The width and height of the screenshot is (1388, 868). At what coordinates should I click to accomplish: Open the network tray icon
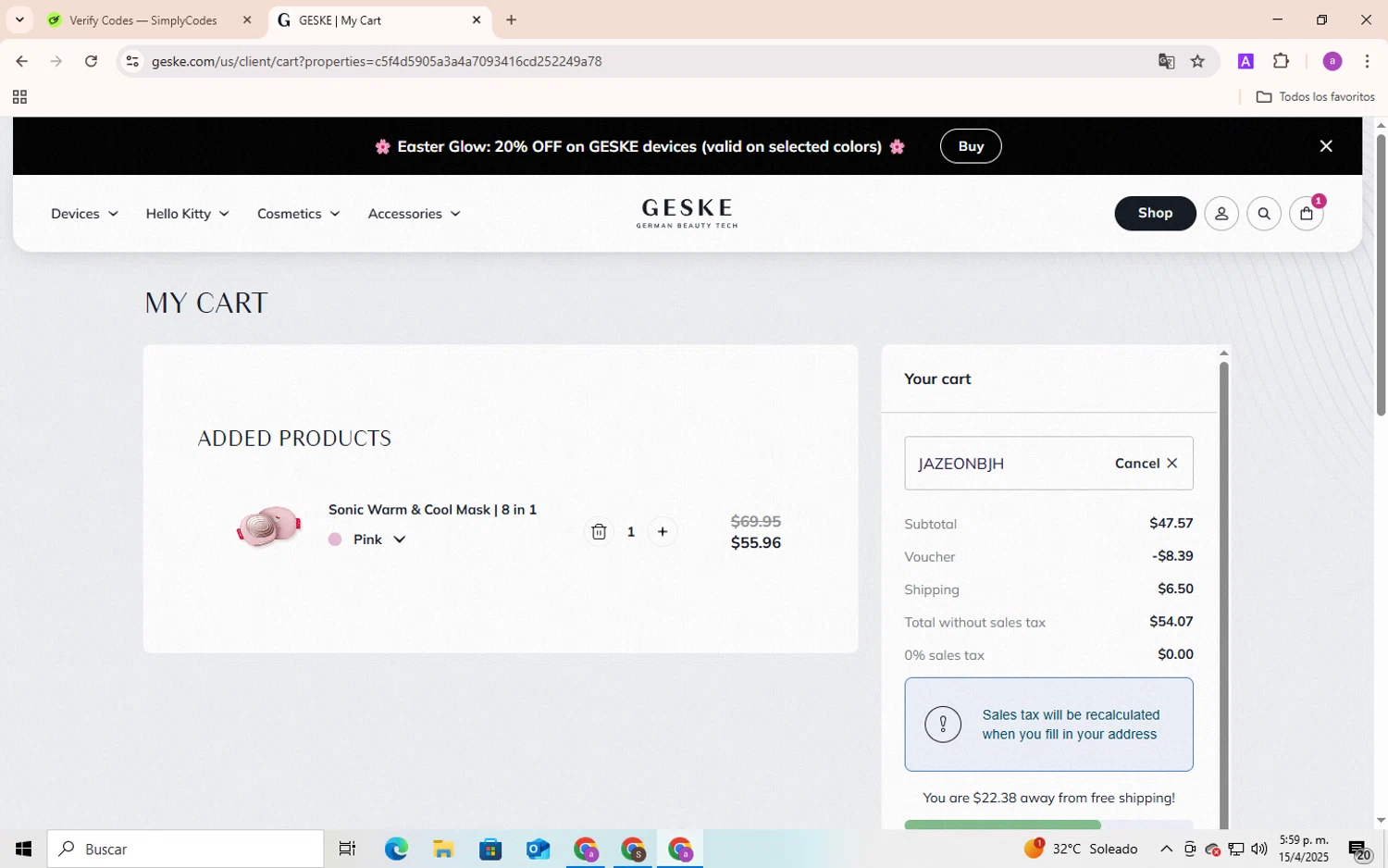1235,849
